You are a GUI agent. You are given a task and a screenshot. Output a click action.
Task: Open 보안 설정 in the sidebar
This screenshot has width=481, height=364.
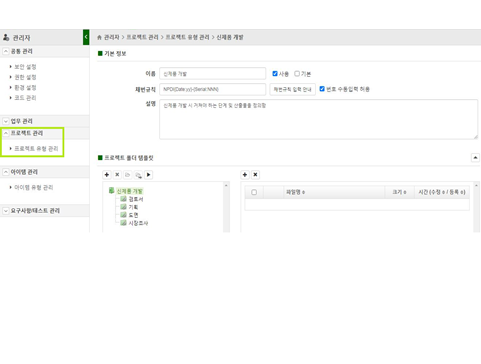[x=25, y=67]
